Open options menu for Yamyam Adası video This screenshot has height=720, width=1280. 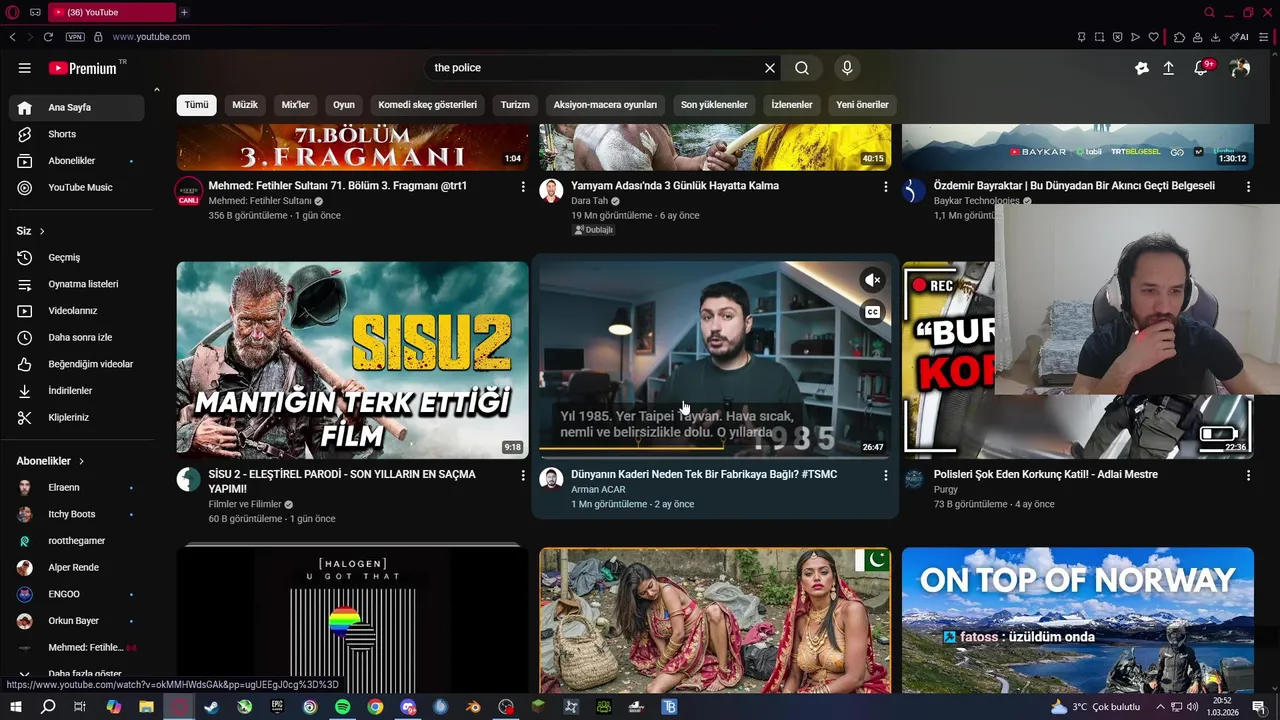tap(885, 187)
